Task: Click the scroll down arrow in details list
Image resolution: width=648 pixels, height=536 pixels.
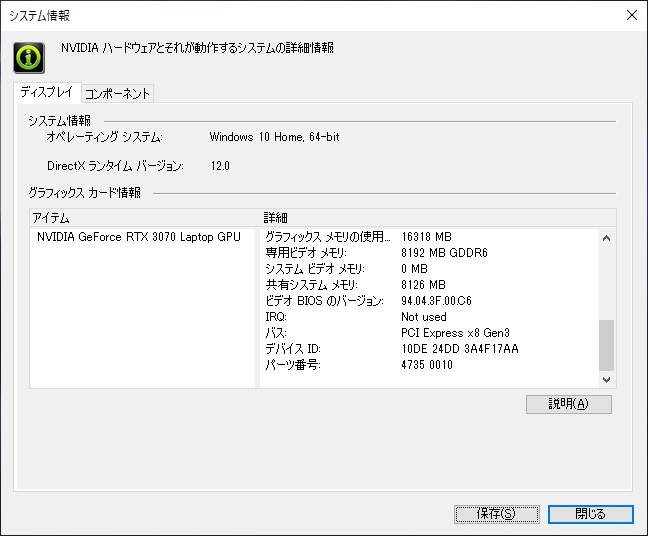Action: [x=606, y=379]
